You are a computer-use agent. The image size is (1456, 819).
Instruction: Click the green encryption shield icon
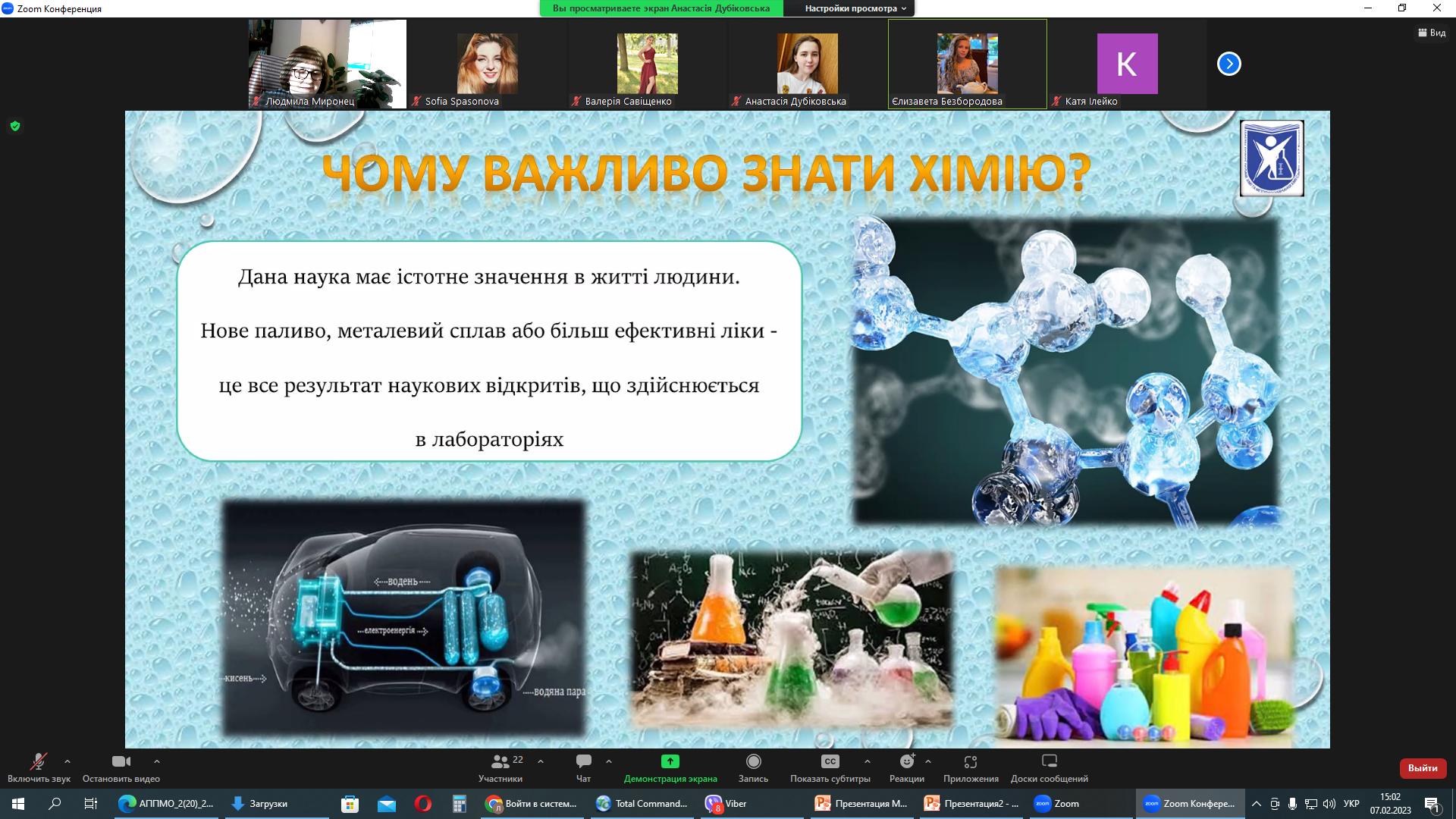15,126
